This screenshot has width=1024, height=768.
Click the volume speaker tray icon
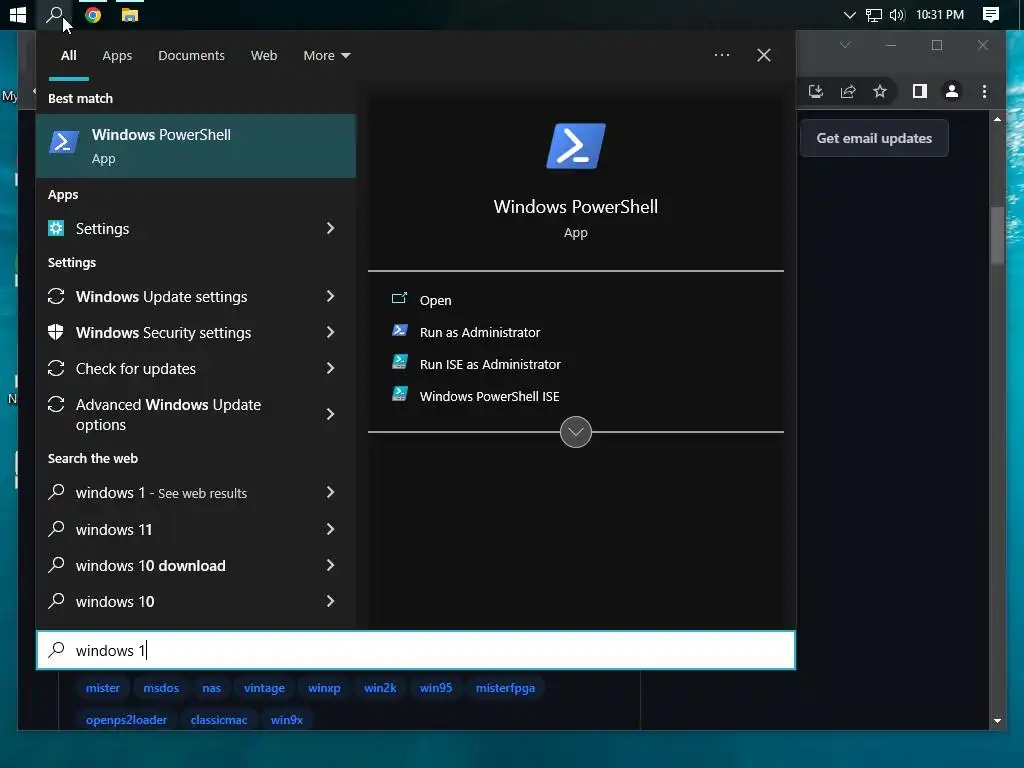897,14
